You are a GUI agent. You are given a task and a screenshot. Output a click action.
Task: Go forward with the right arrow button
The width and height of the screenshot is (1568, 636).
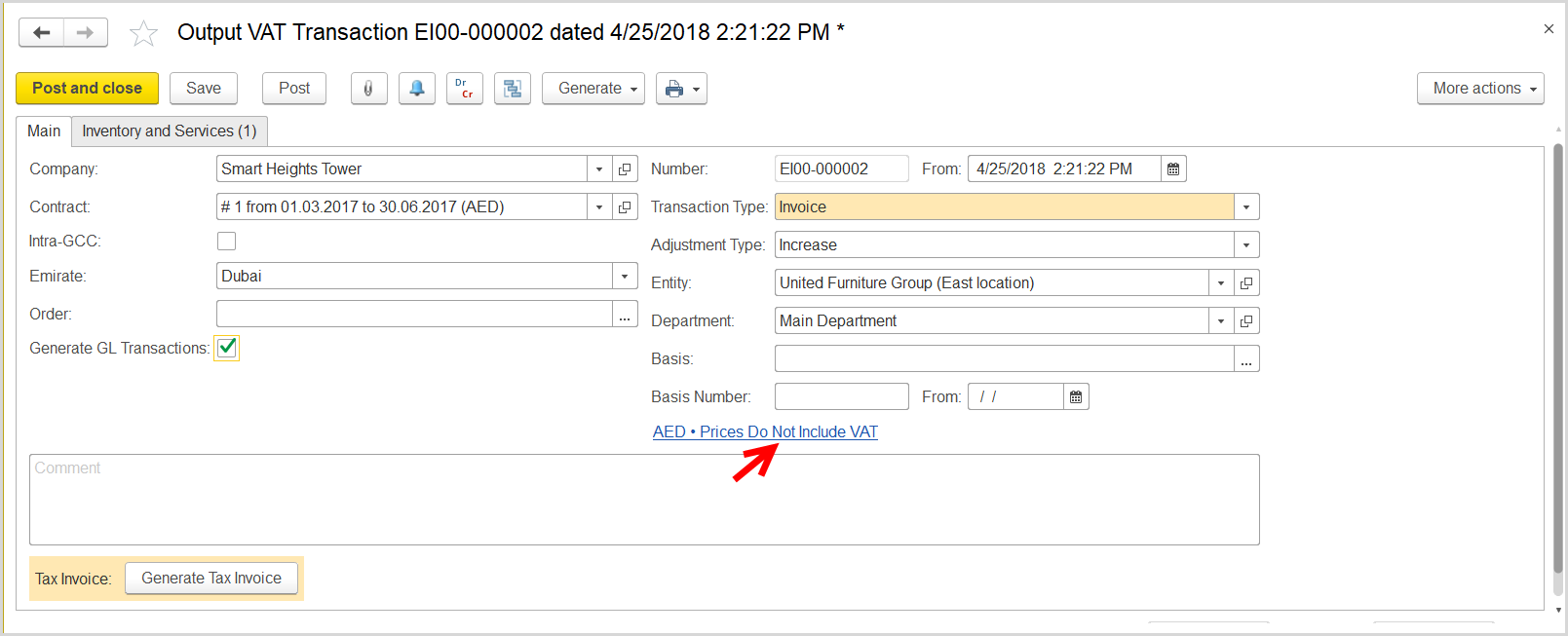(86, 32)
